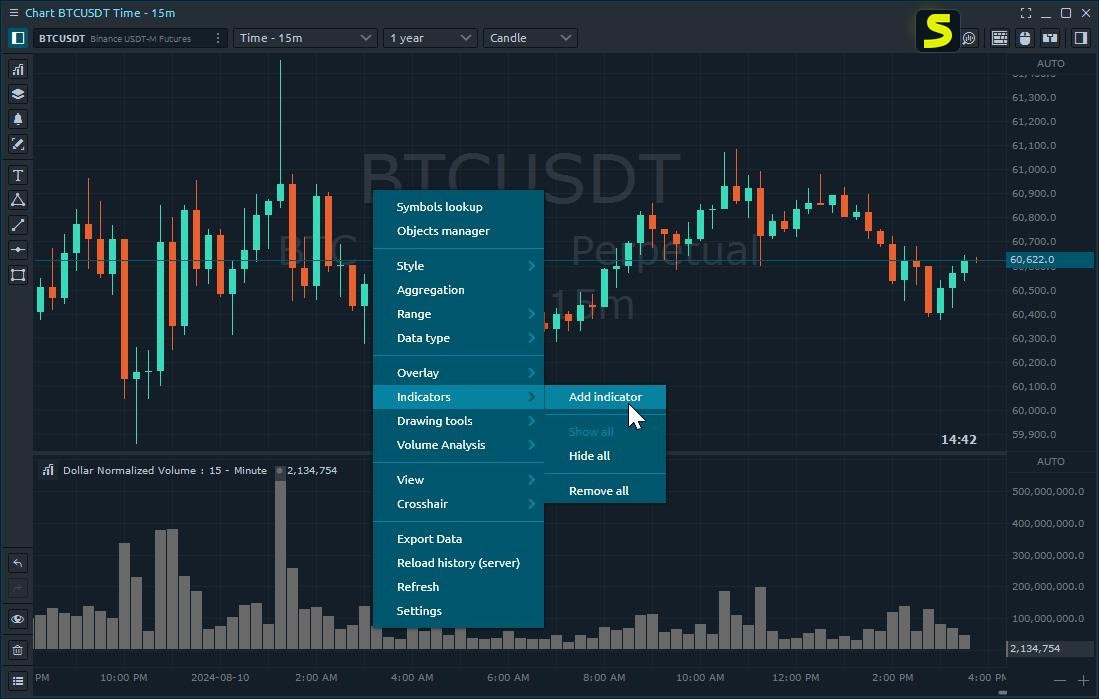This screenshot has width=1099, height=699.
Task: Select the trend line drawing tool
Action: (x=18, y=225)
